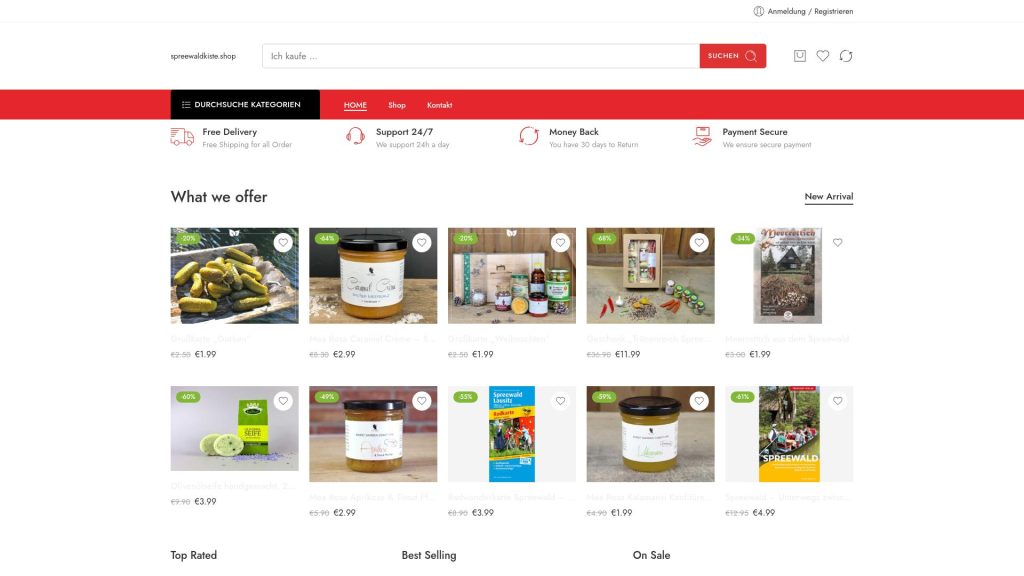Open the Registrieren link
1024x576 pixels.
pyautogui.click(x=833, y=11)
